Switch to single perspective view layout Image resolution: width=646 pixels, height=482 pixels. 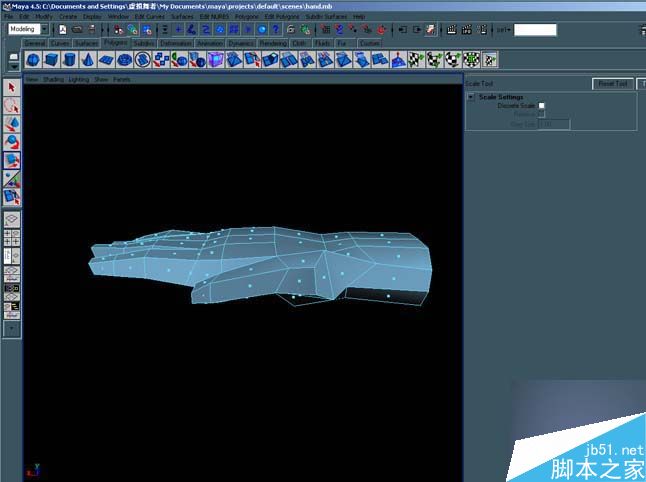[x=12, y=220]
